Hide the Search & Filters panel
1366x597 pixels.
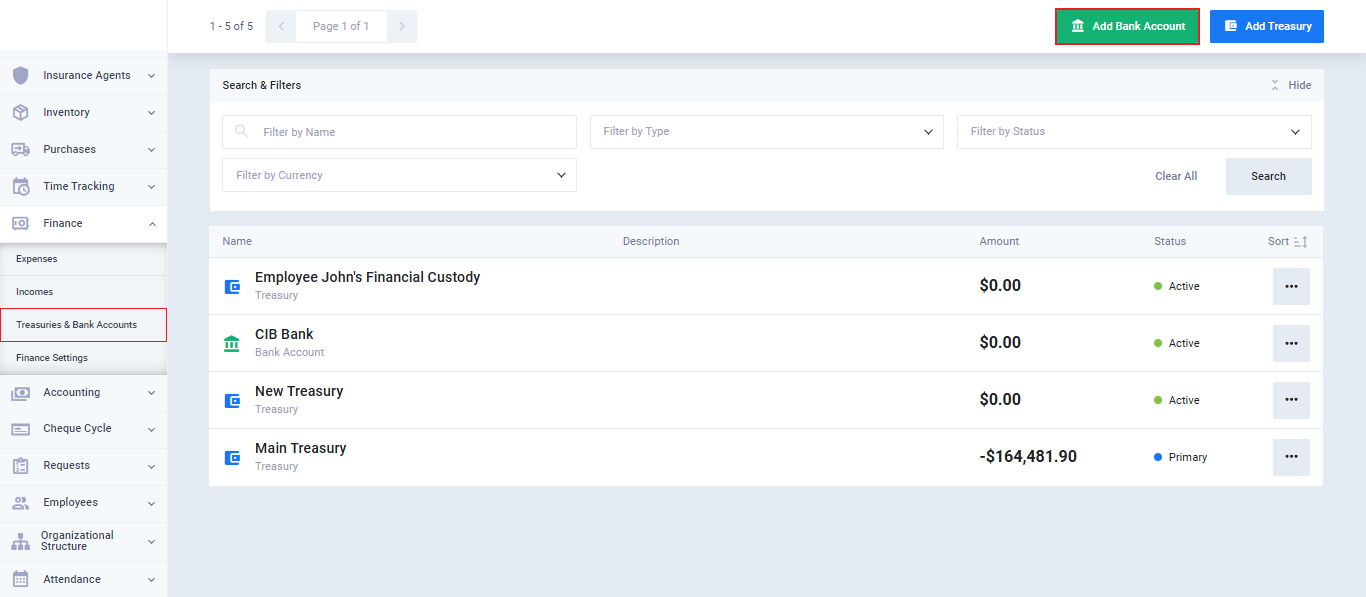[x=1291, y=85]
